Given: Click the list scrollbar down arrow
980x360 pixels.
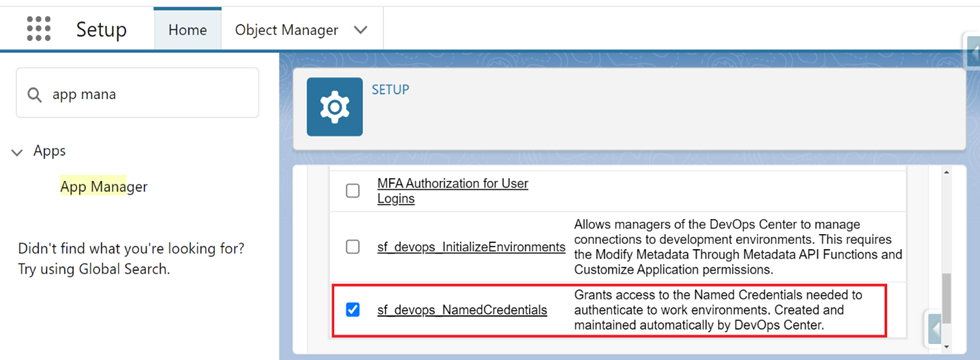Looking at the screenshot, I should [x=946, y=346].
